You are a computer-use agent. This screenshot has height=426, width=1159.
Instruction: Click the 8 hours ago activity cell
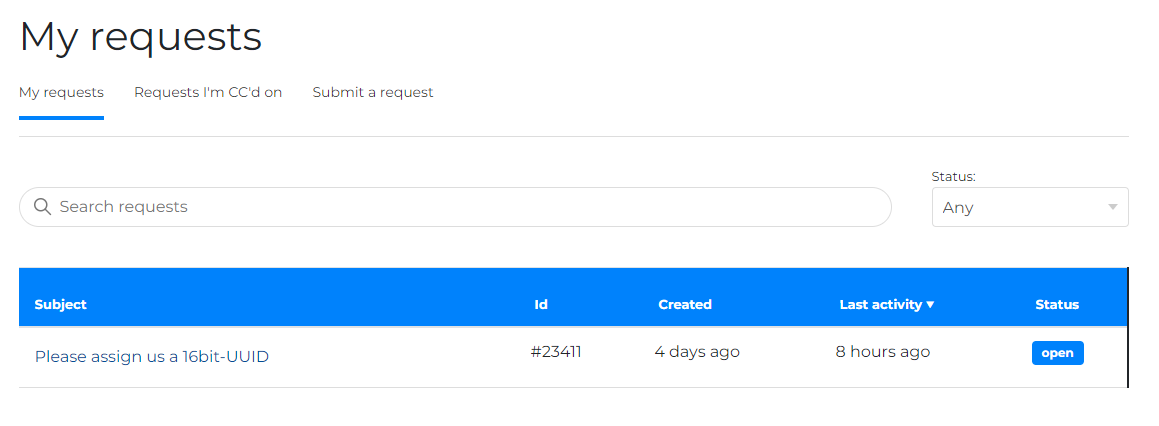[883, 352]
